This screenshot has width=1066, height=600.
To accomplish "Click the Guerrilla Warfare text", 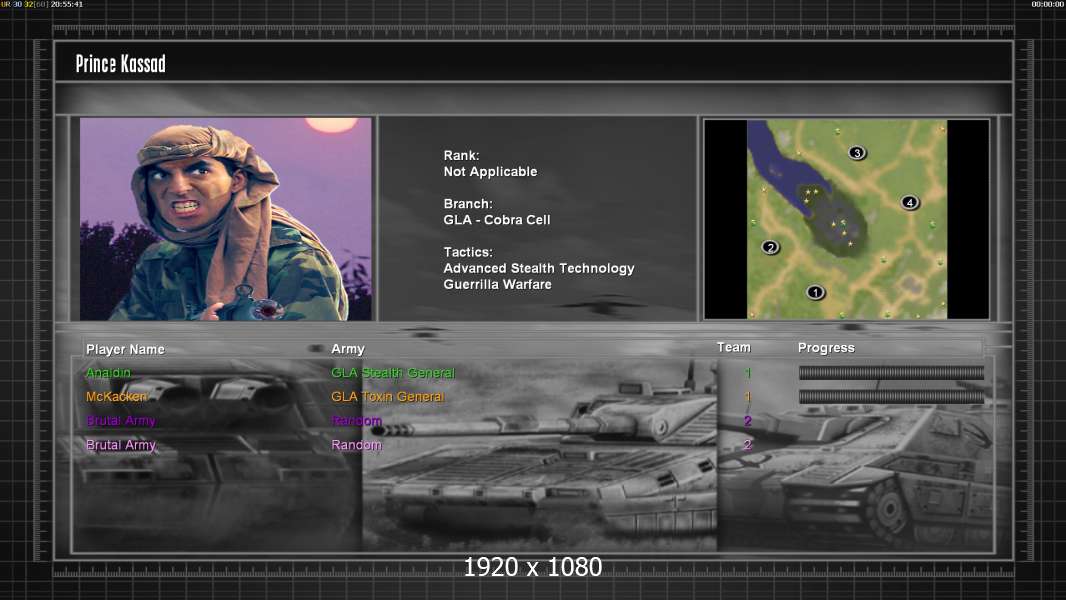I will point(498,285).
